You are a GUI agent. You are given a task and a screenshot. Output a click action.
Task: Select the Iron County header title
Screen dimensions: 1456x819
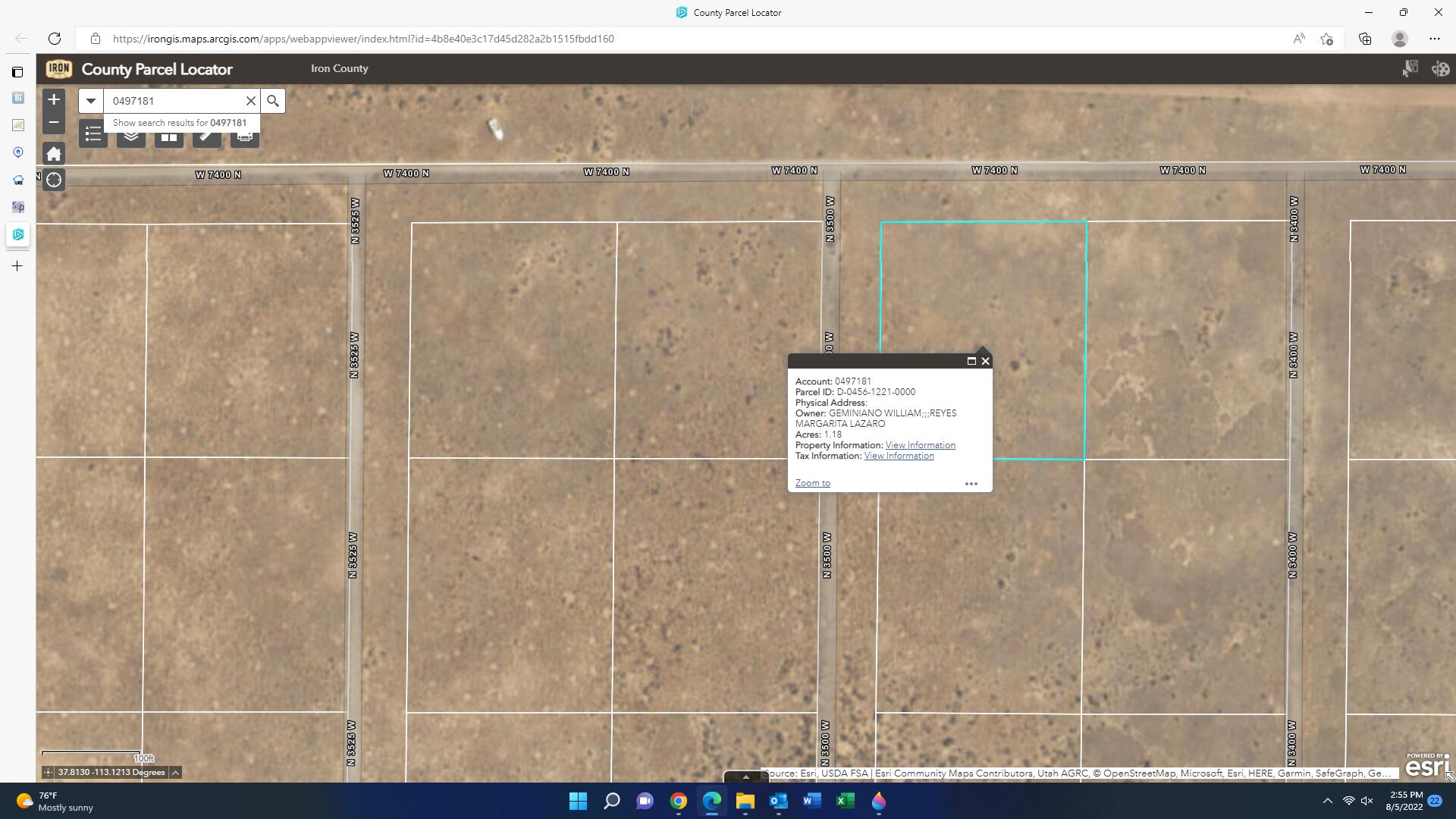[339, 67]
